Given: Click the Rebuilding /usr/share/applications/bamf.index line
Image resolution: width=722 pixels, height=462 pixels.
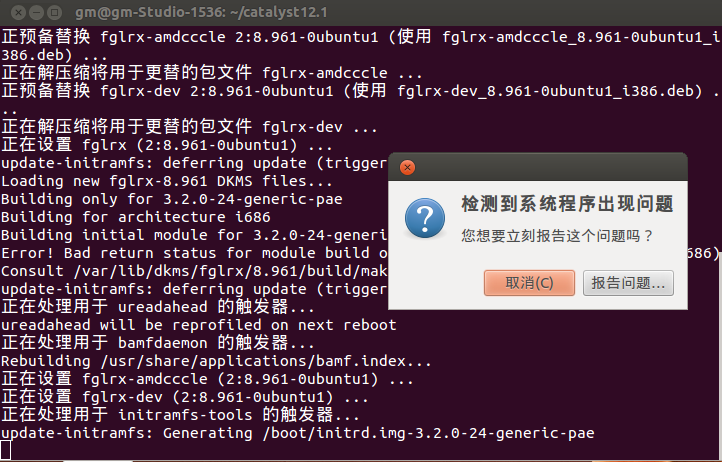Looking at the screenshot, I should point(216,361).
